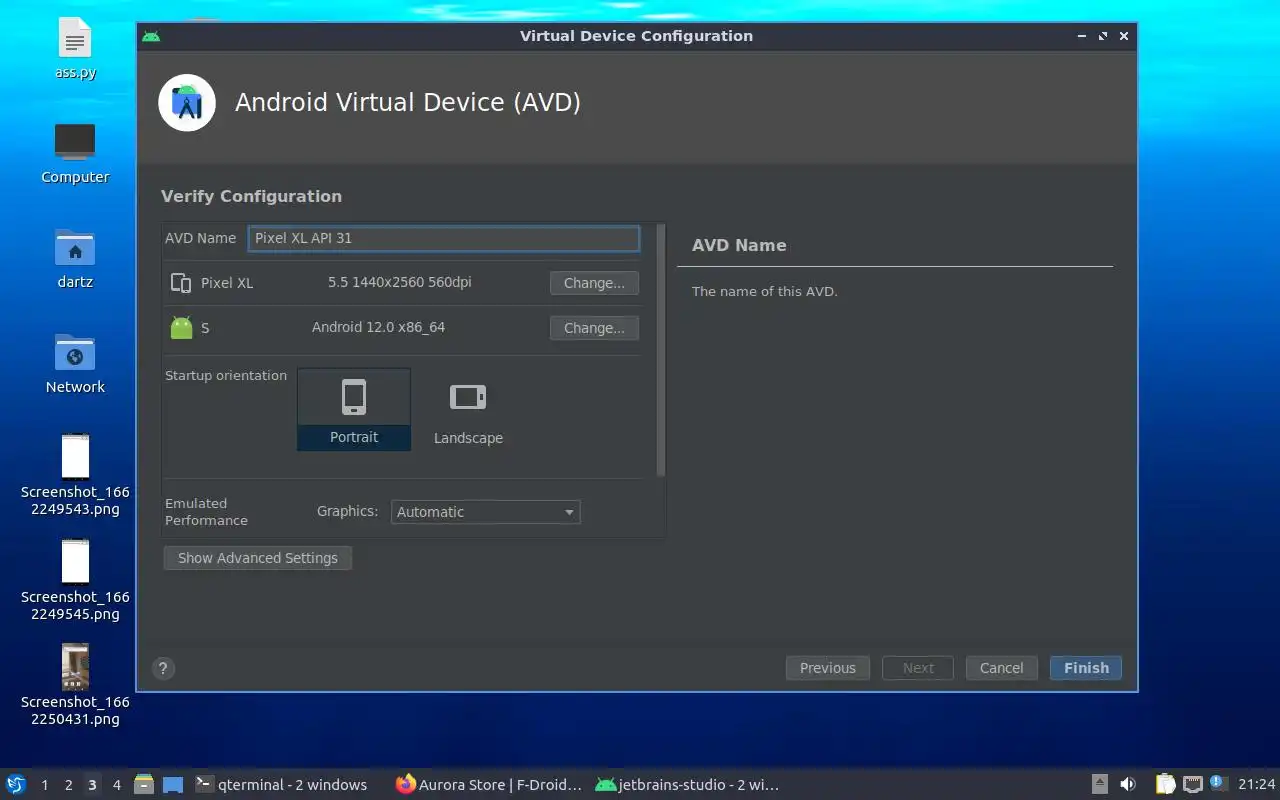Viewport: 1280px width, 800px height.
Task: Click the Pixel XL device icon
Action: coord(181,283)
